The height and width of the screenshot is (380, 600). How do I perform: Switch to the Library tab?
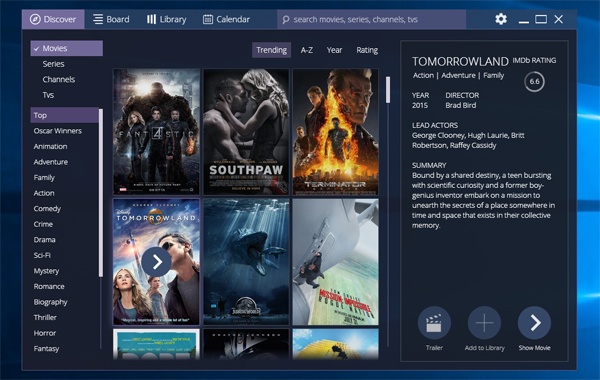point(166,19)
